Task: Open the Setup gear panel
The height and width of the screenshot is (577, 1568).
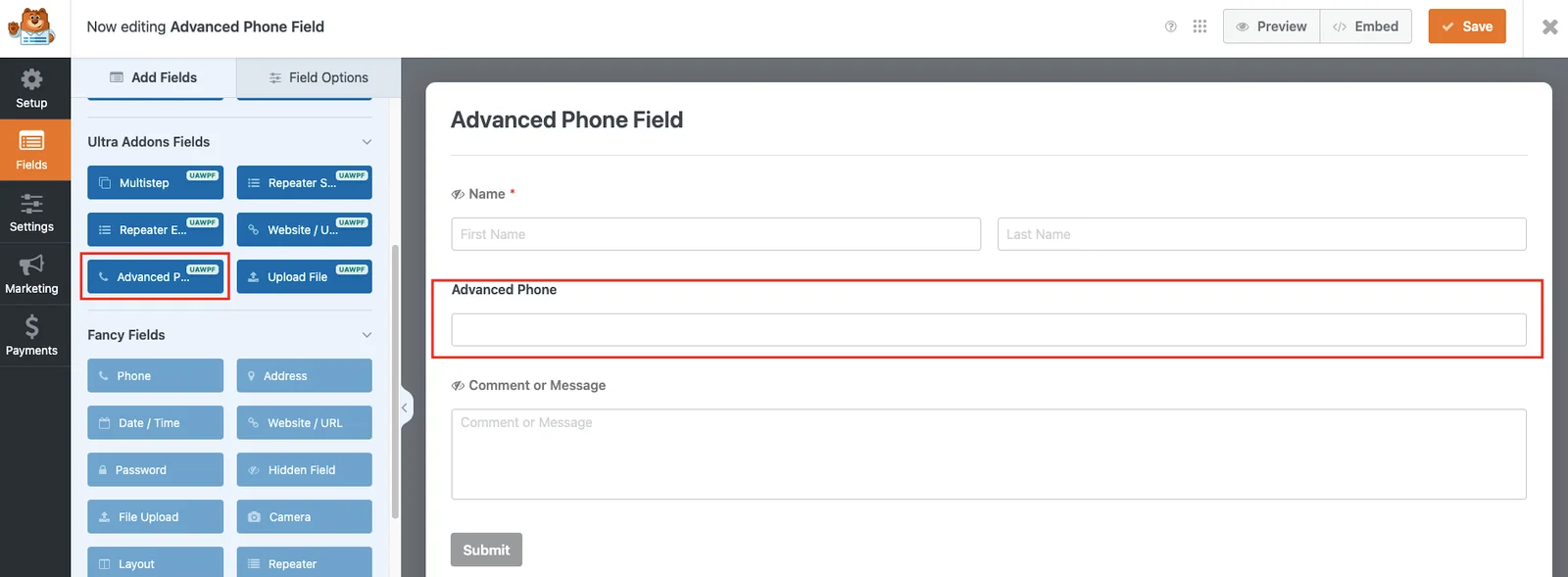Action: tap(31, 88)
